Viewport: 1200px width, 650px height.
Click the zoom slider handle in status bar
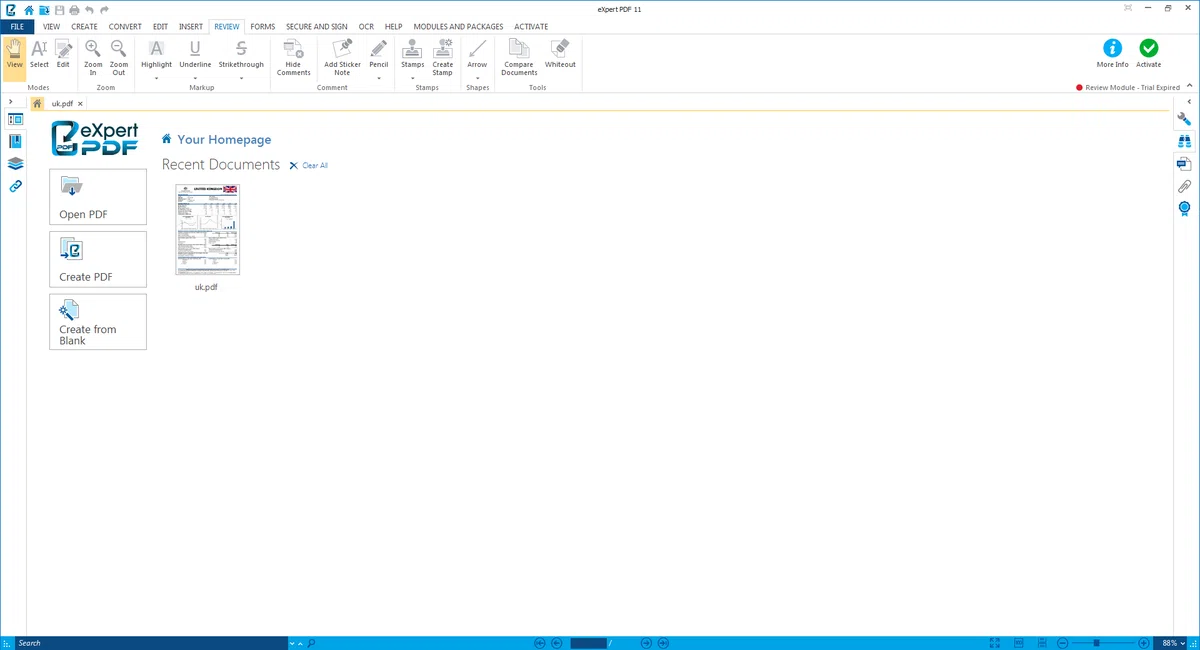[x=1097, y=643]
